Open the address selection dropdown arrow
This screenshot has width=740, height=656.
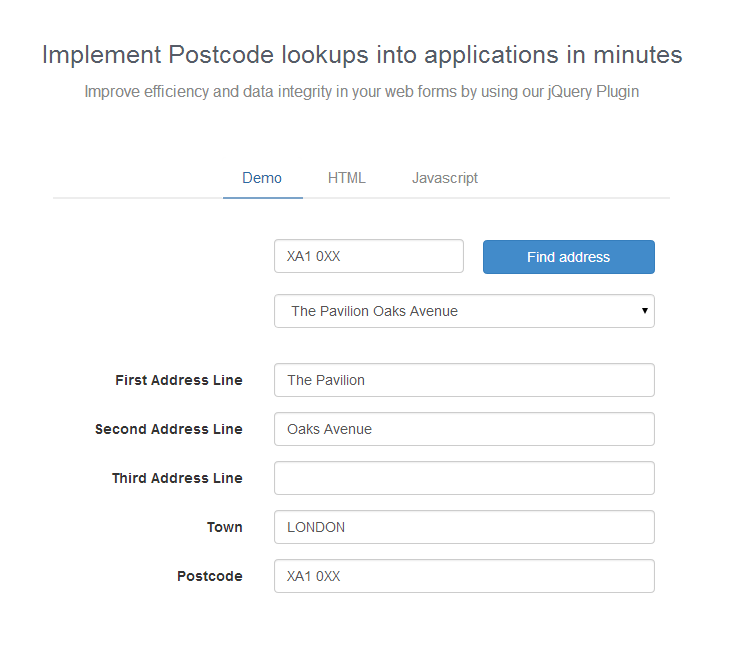tap(645, 311)
